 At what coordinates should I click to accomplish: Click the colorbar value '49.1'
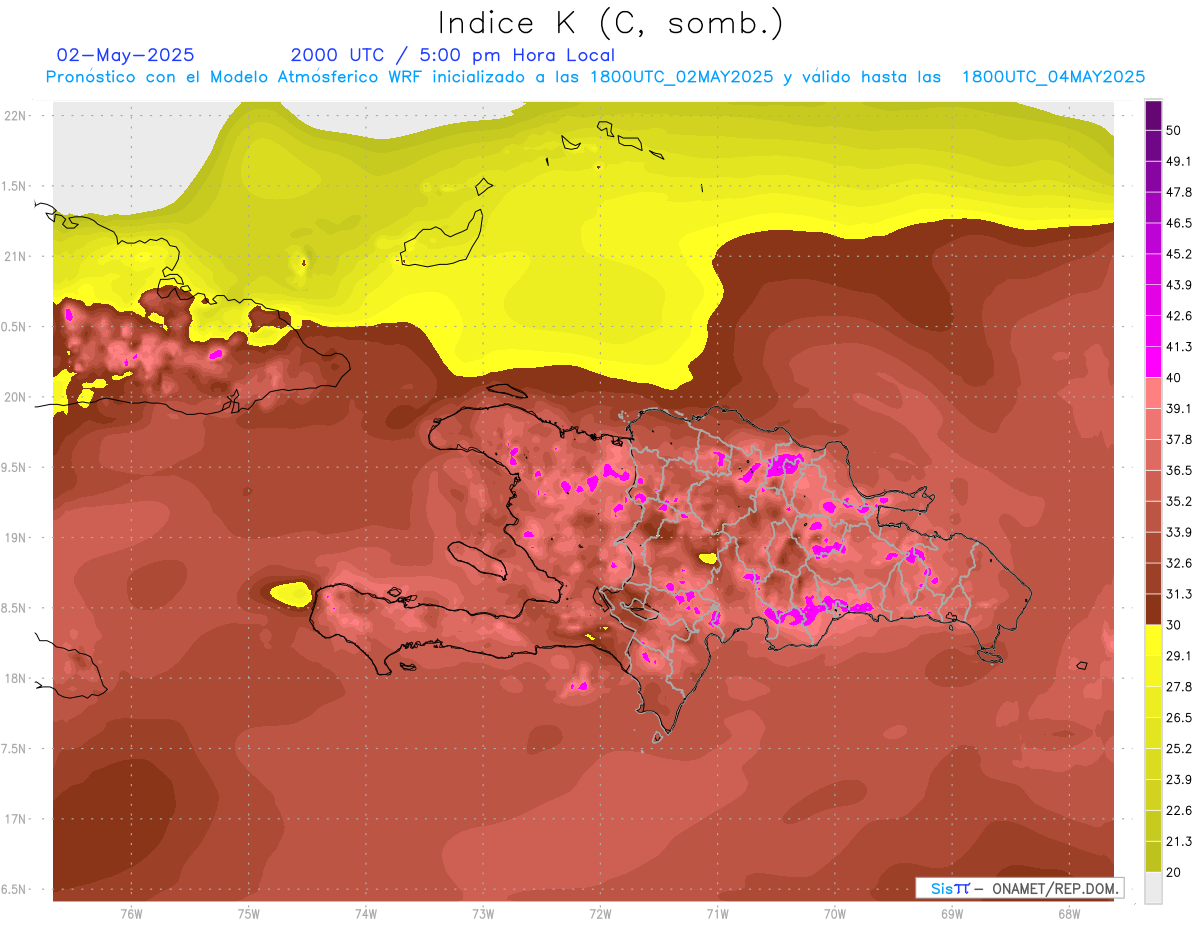[x=1179, y=161]
